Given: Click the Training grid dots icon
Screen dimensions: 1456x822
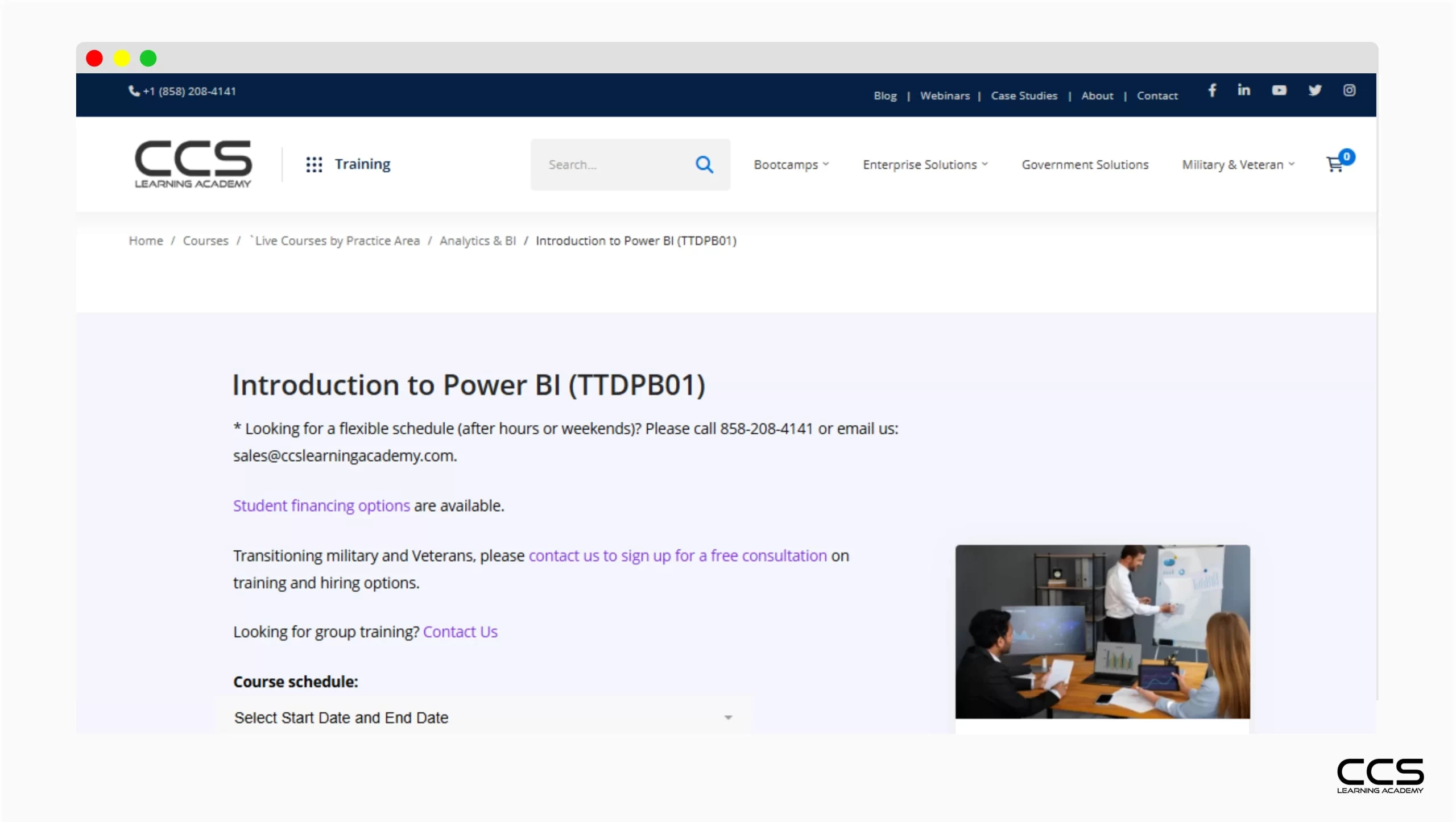Looking at the screenshot, I should 314,164.
